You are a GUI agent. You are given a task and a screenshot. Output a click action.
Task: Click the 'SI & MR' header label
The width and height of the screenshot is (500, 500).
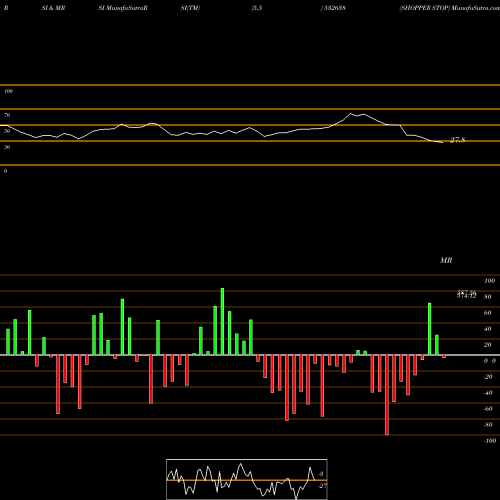point(53,8)
